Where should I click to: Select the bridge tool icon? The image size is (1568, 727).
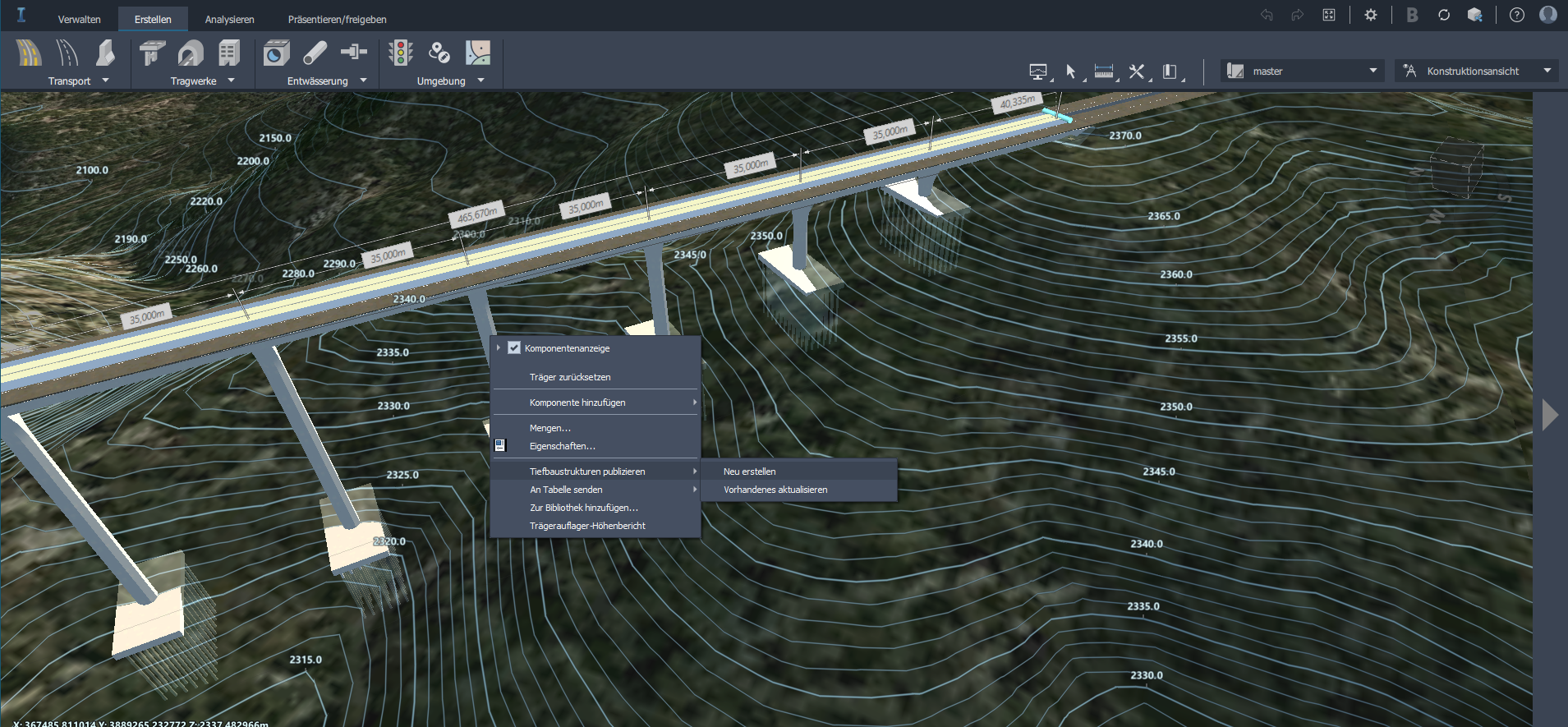click(x=152, y=53)
